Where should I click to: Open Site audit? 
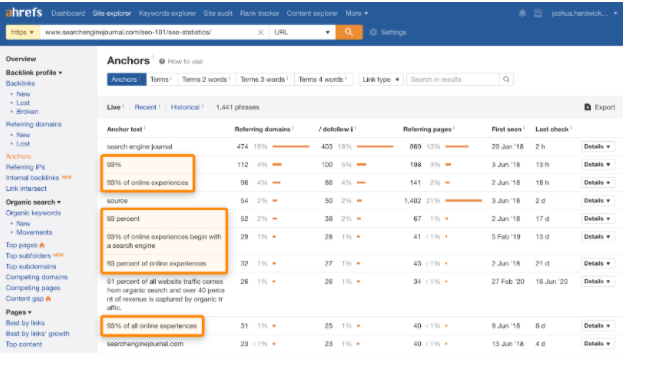[218, 14]
